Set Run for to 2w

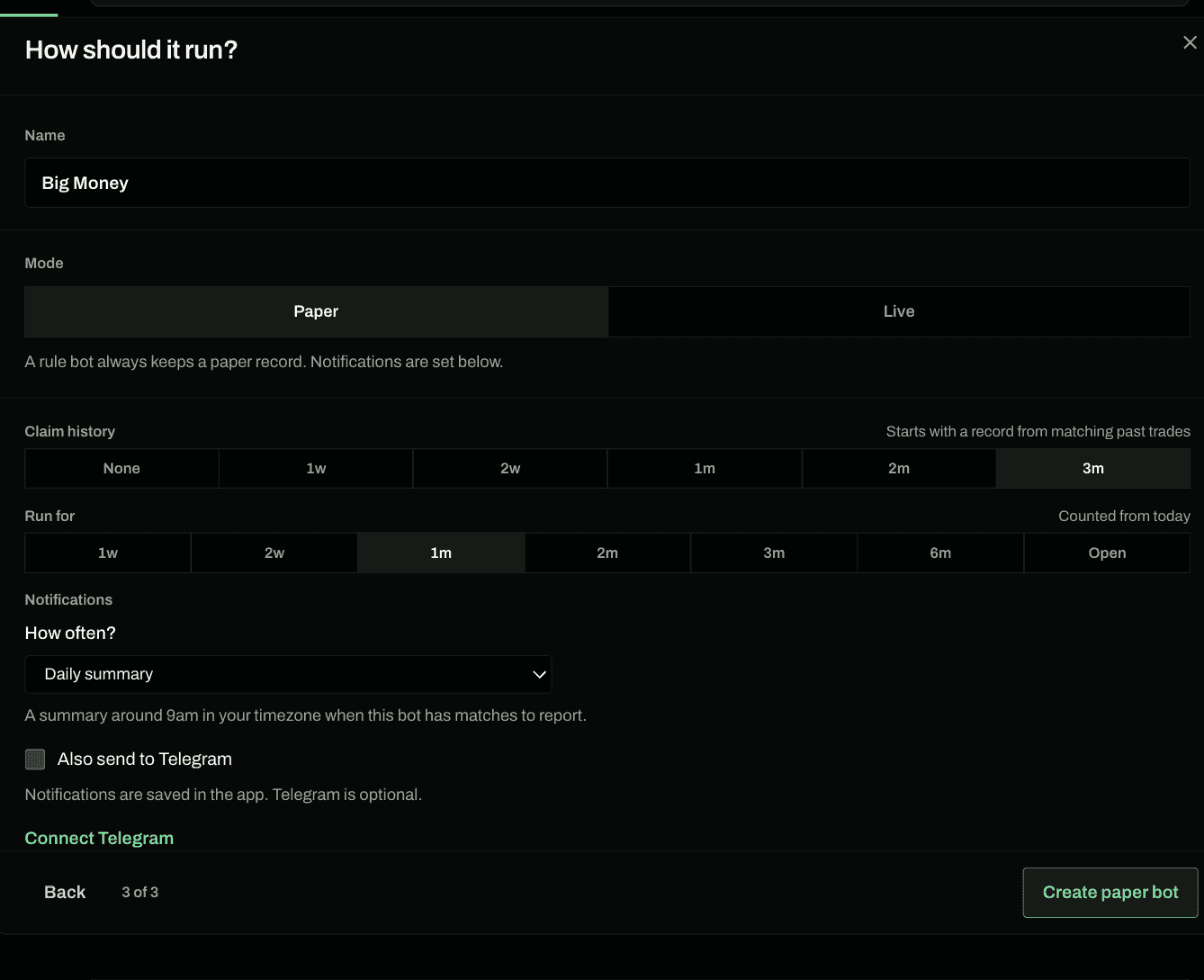274,553
